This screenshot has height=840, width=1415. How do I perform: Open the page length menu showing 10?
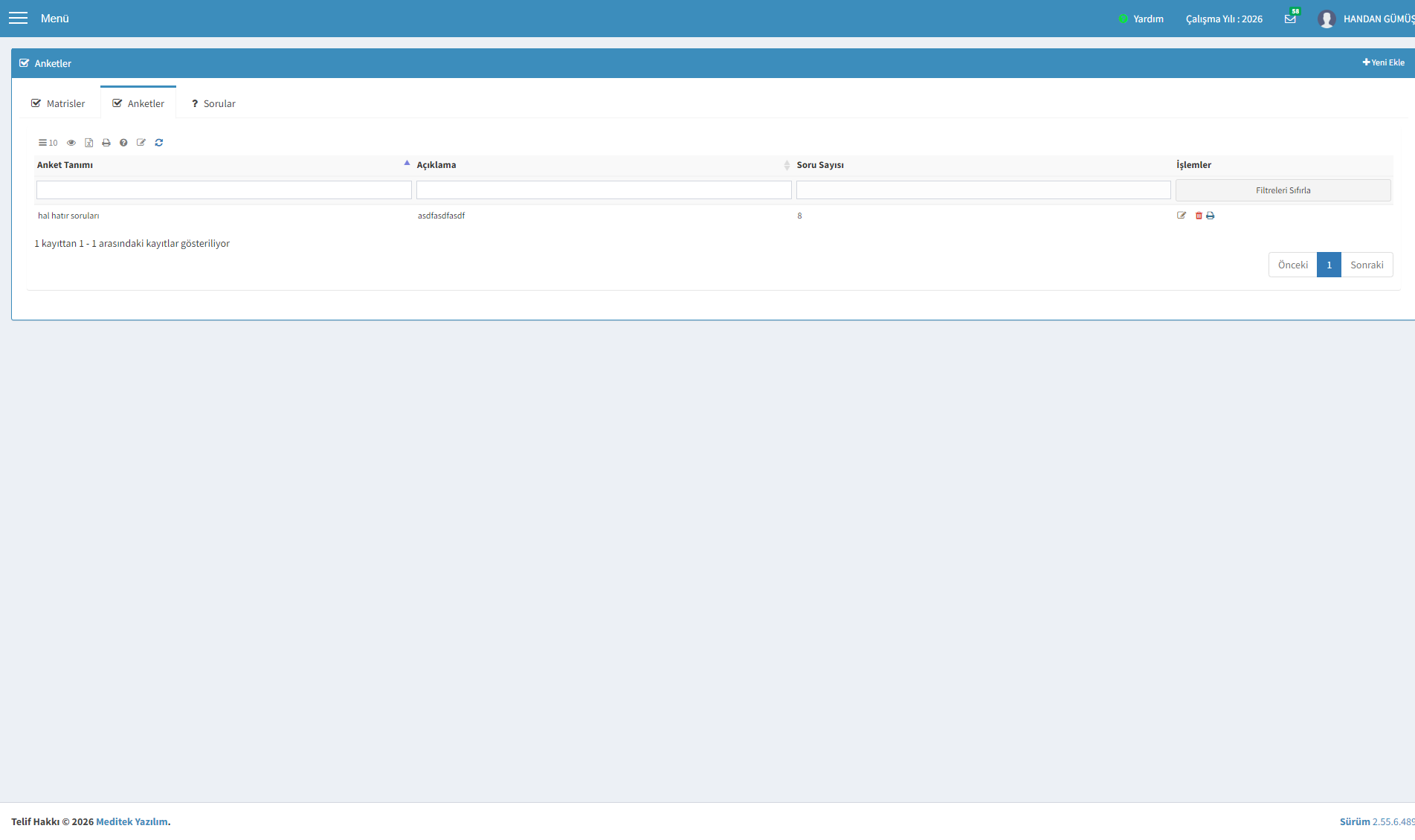point(48,143)
